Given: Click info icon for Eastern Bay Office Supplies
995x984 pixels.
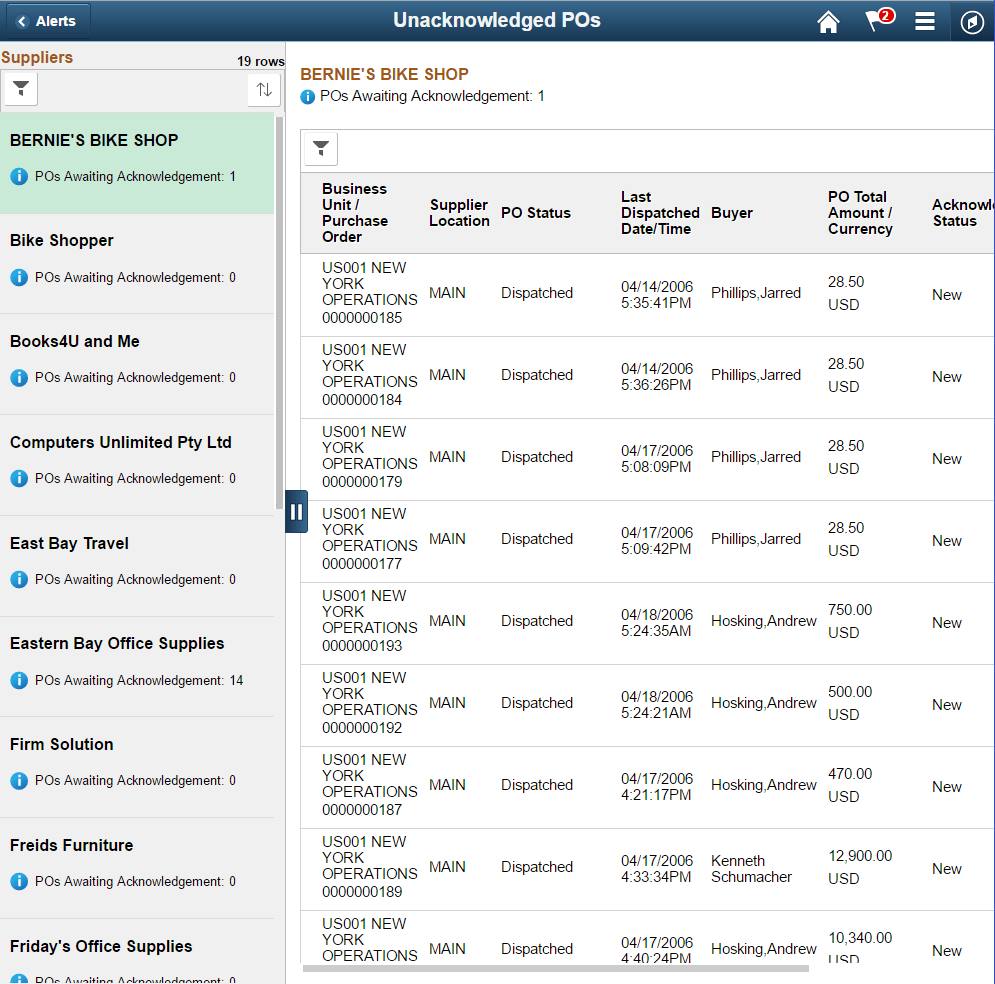Looking at the screenshot, I should pos(19,680).
